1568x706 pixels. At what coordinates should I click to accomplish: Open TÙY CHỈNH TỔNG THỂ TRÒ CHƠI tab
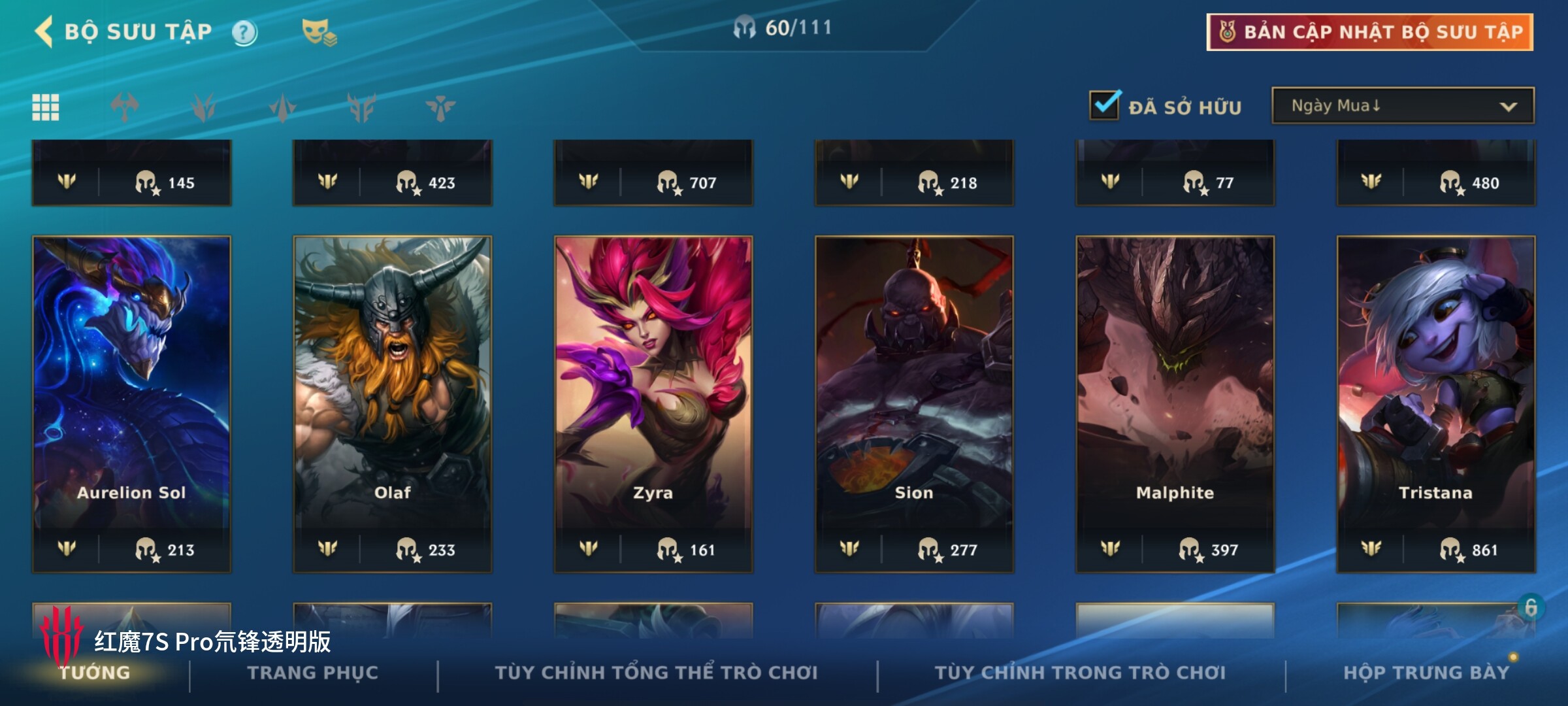coord(656,672)
